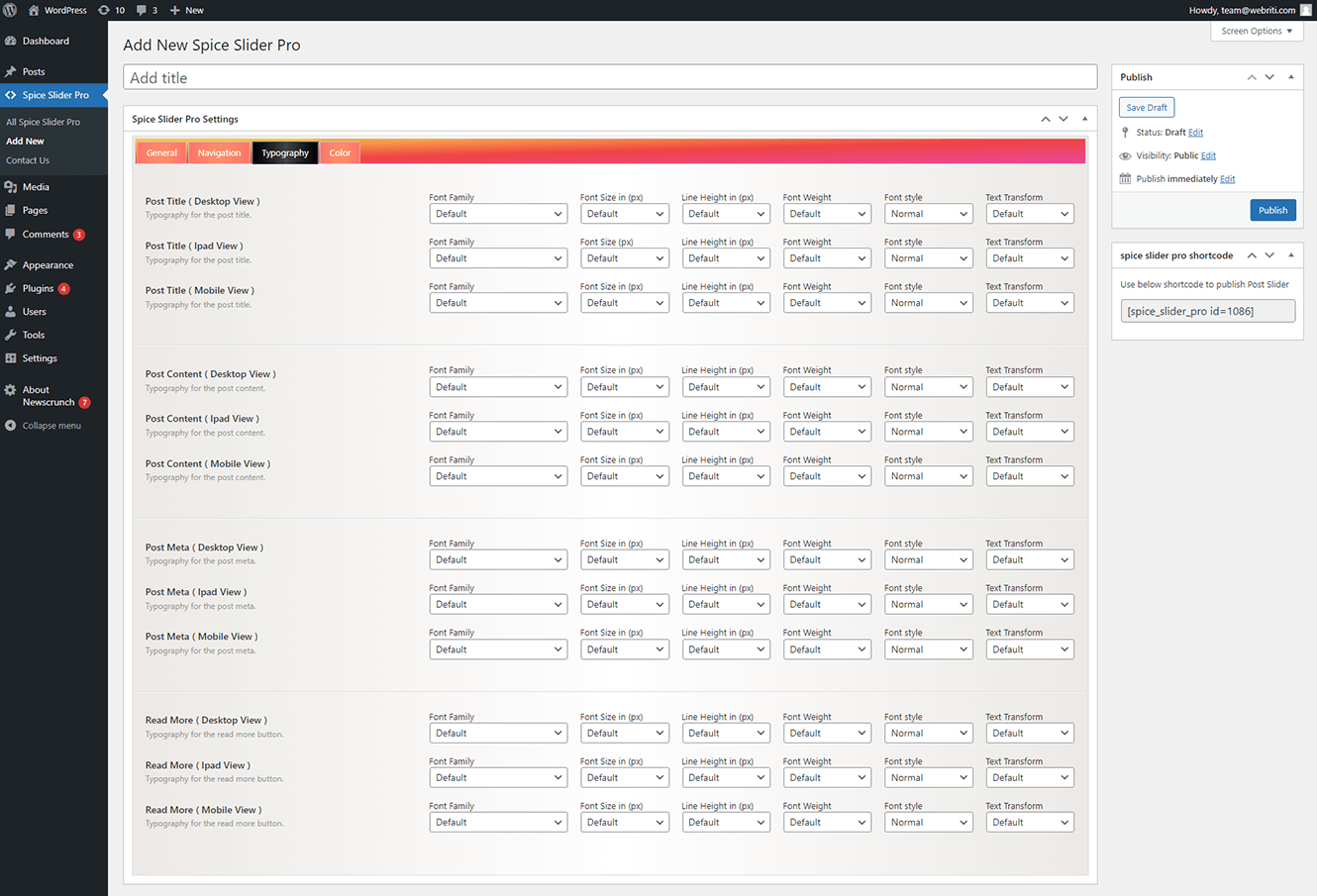Viewport: 1317px width, 896px height.
Task: Edit the Publish immediately link
Action: coord(1227,179)
